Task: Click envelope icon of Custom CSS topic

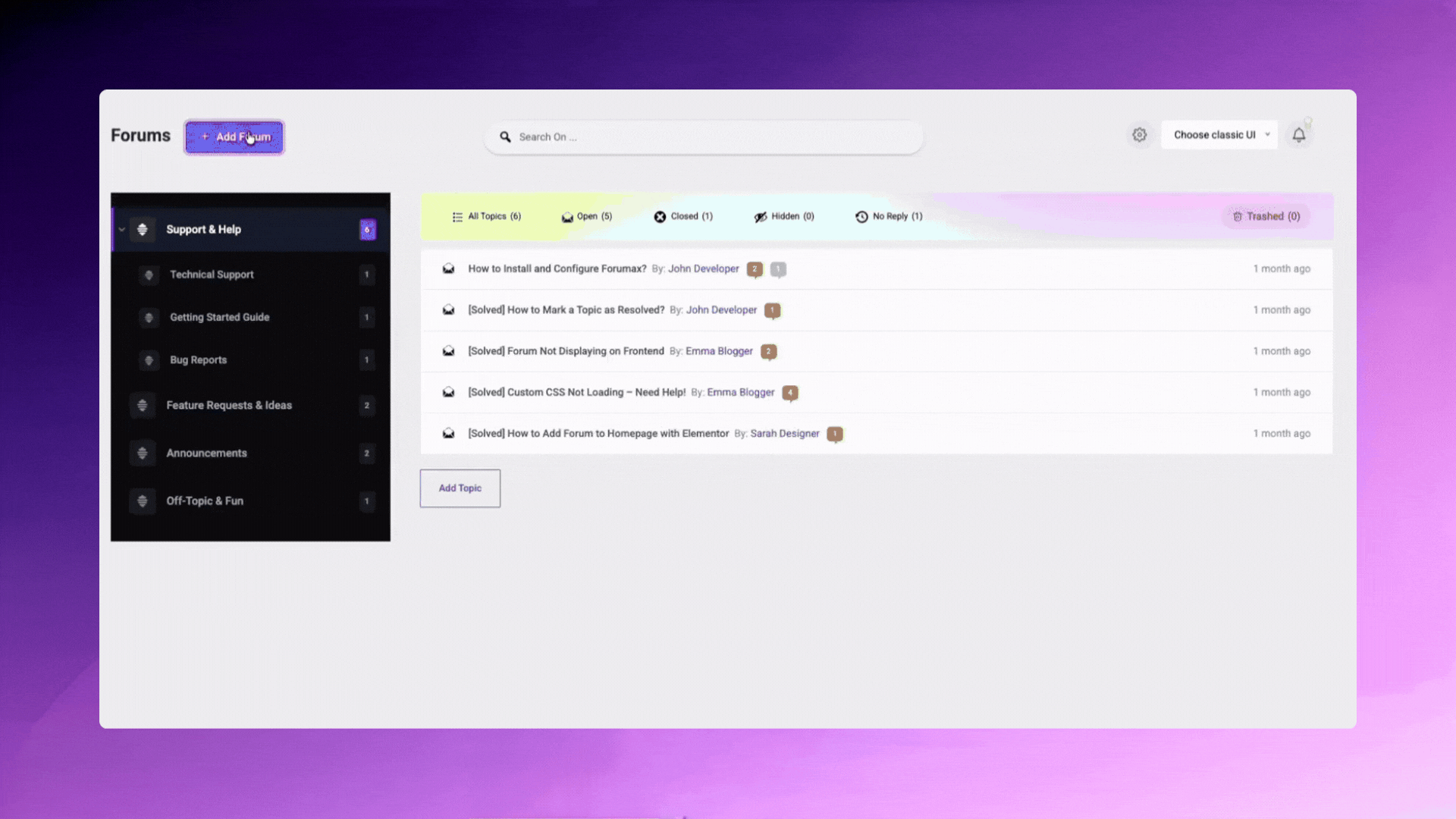Action: coord(449,393)
